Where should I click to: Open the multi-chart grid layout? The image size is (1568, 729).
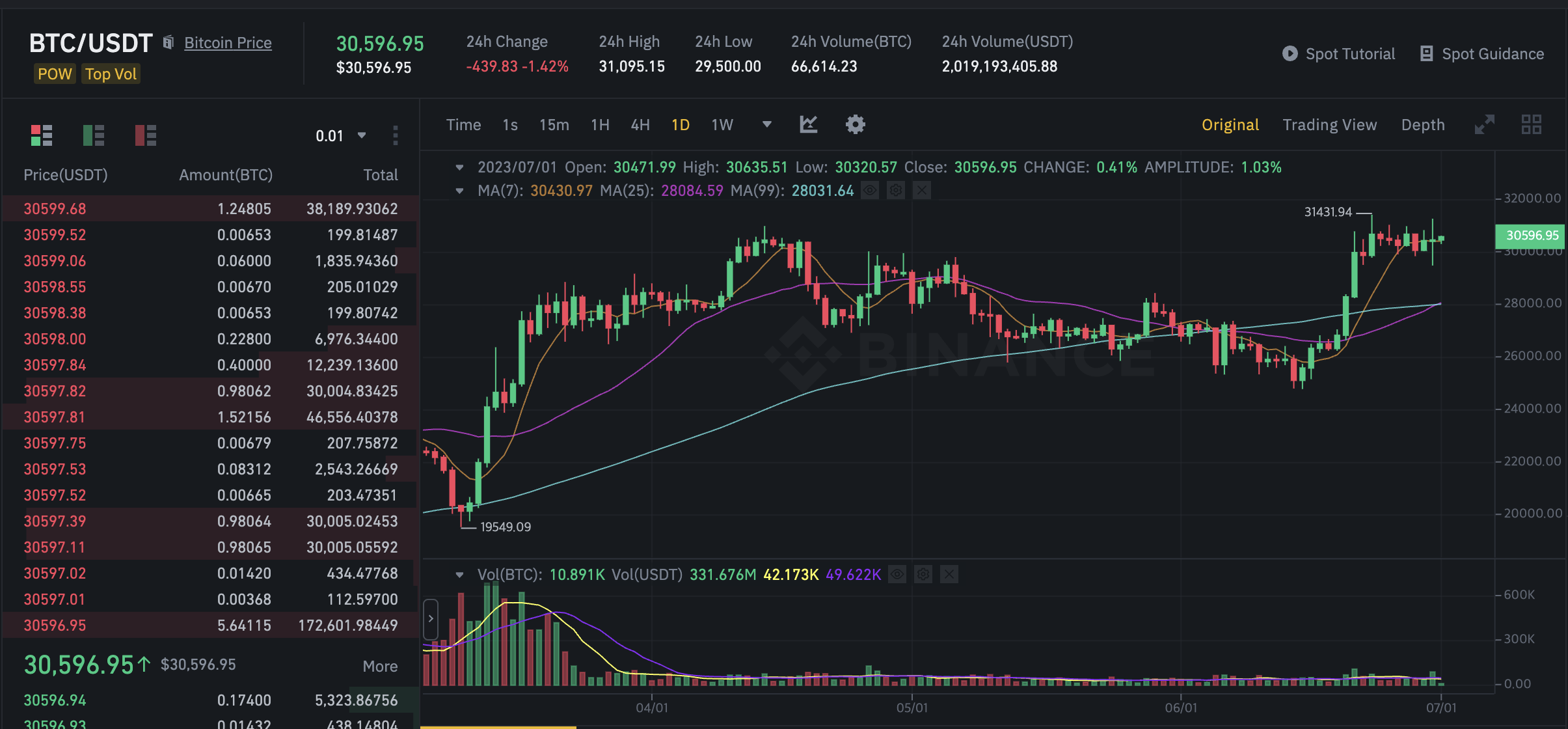point(1531,124)
